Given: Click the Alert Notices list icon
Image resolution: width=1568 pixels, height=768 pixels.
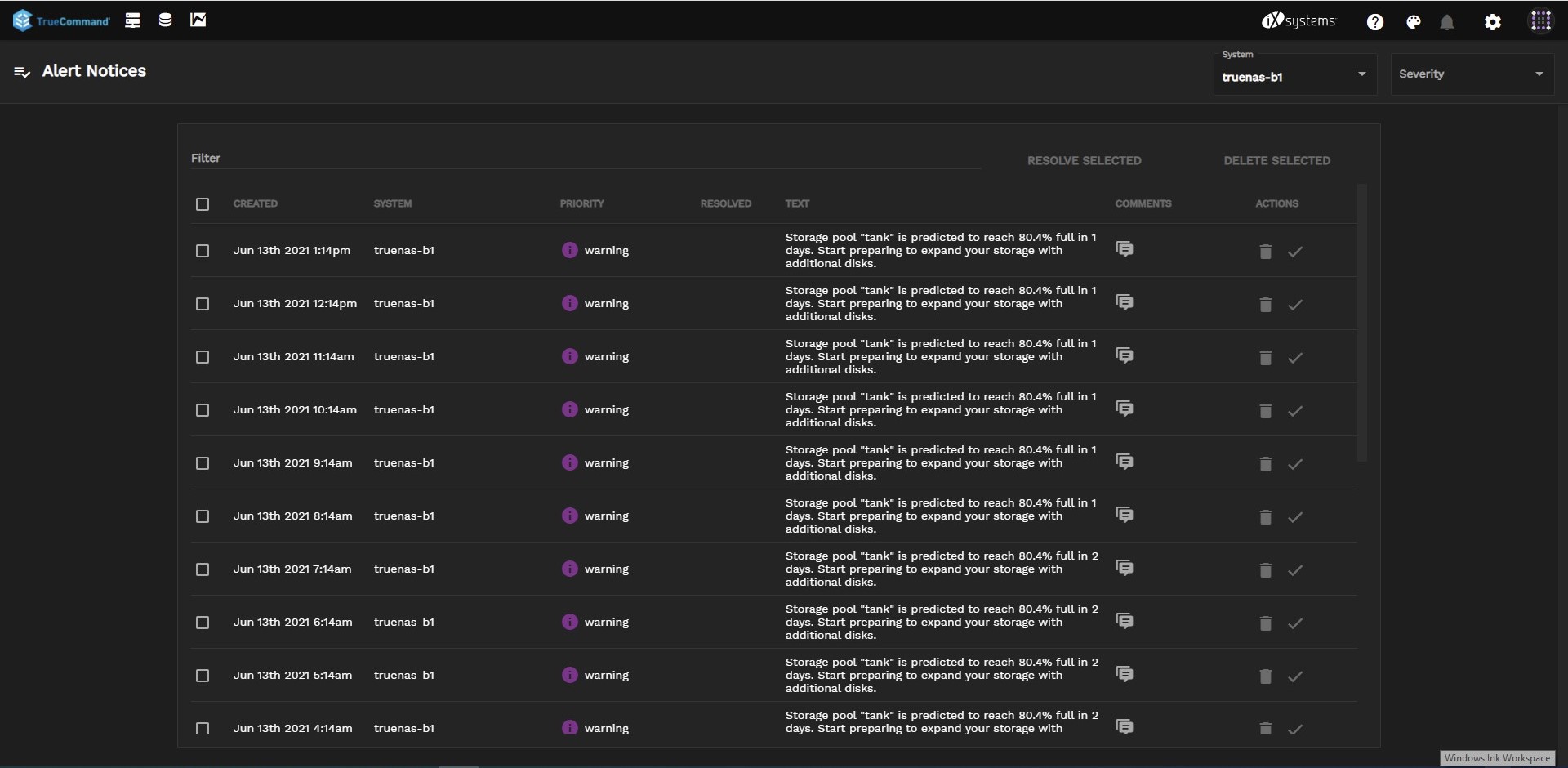Looking at the screenshot, I should [22, 72].
